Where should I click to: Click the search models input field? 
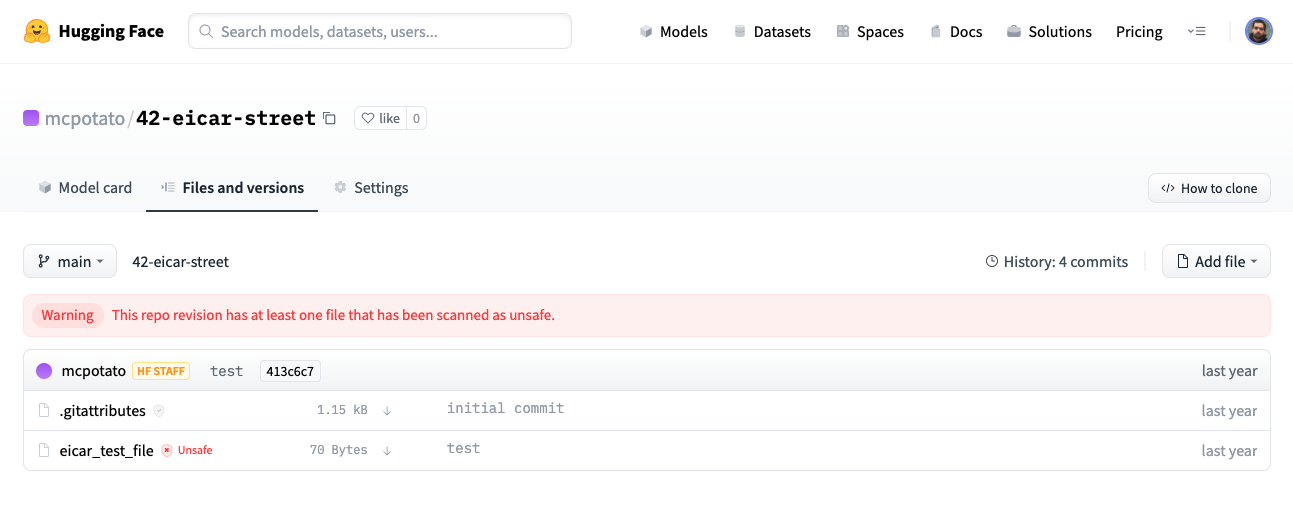pos(380,31)
